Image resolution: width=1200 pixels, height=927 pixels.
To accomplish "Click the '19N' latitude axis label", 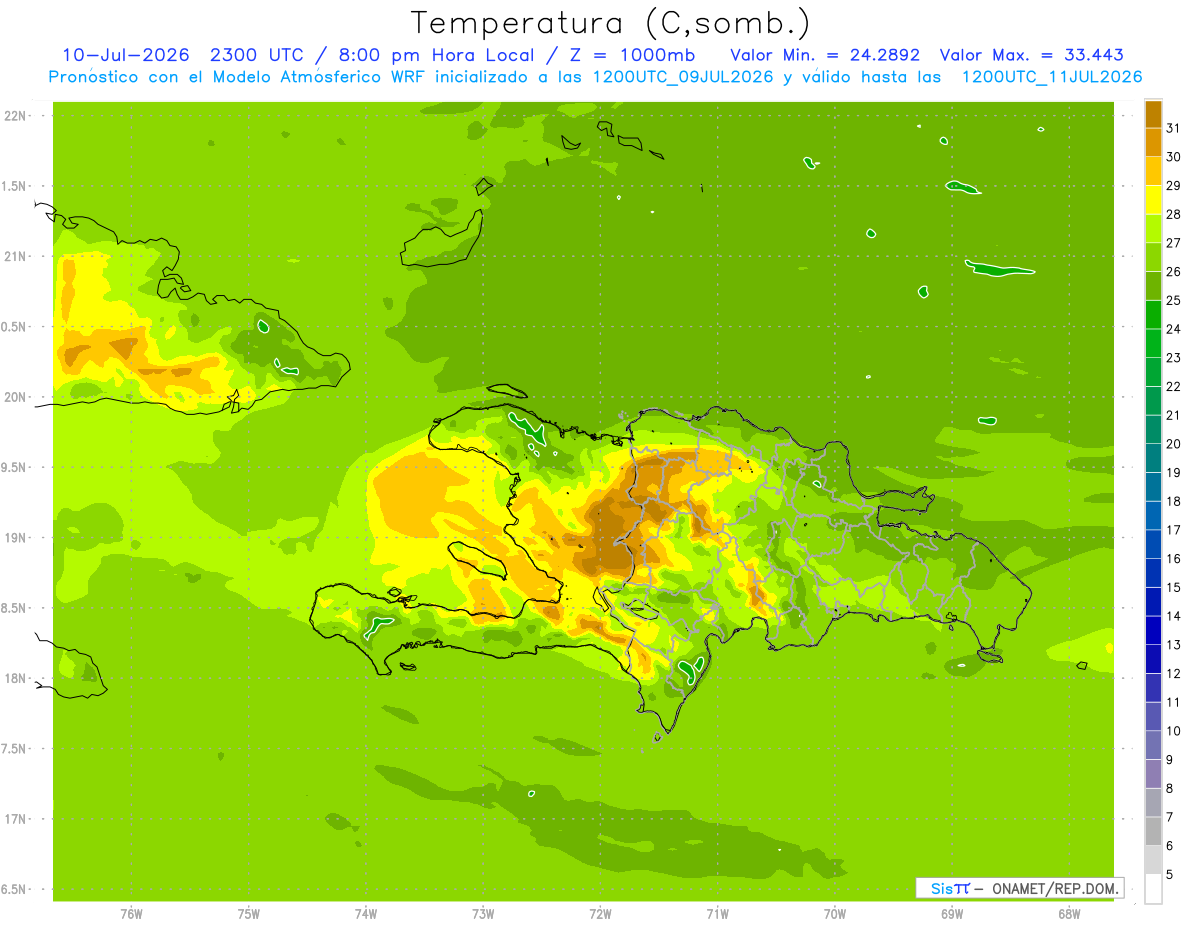I will click(x=15, y=538).
